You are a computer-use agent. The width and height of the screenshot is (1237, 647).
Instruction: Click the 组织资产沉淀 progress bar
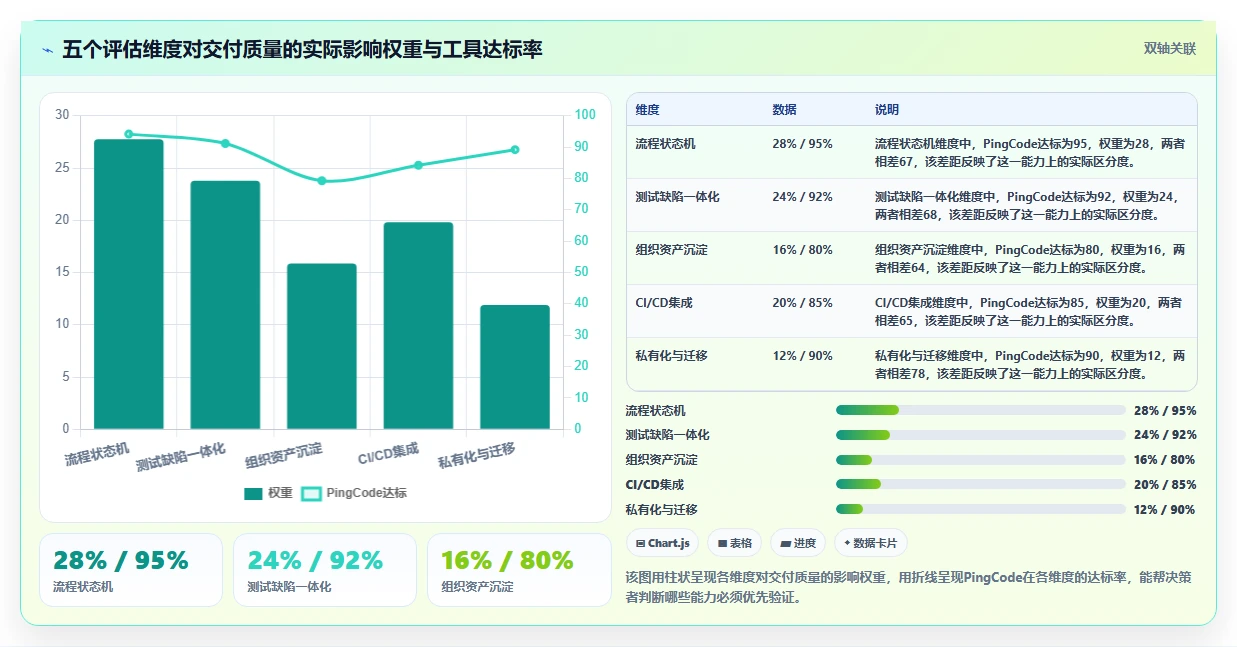tap(981, 460)
